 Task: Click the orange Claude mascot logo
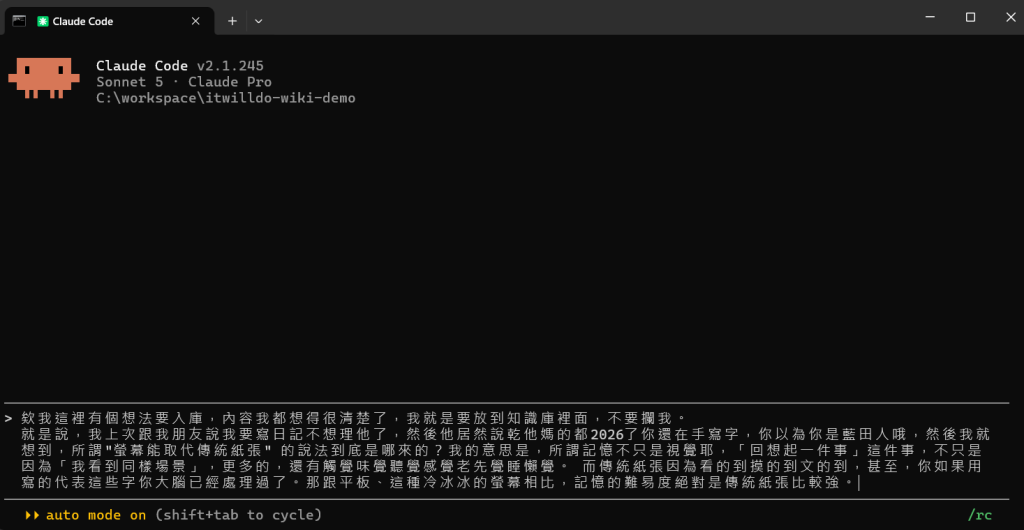pos(43,78)
